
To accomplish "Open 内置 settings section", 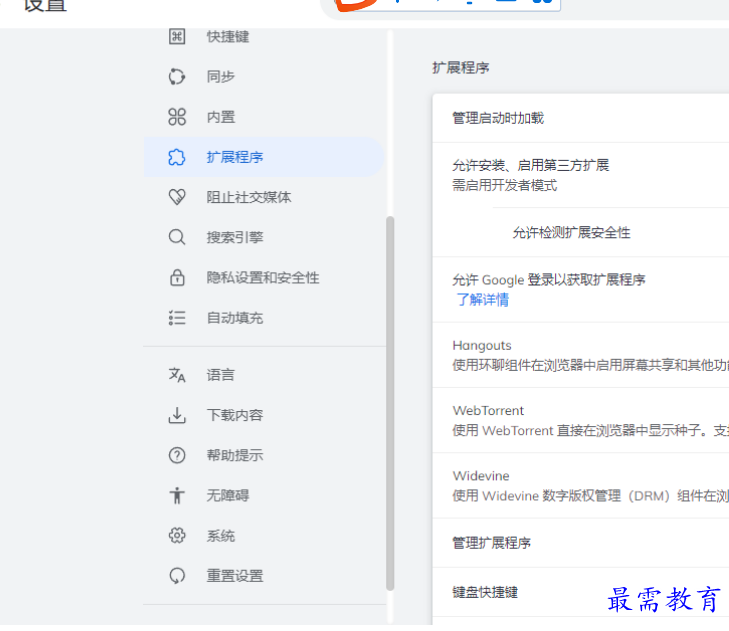I will click(221, 117).
